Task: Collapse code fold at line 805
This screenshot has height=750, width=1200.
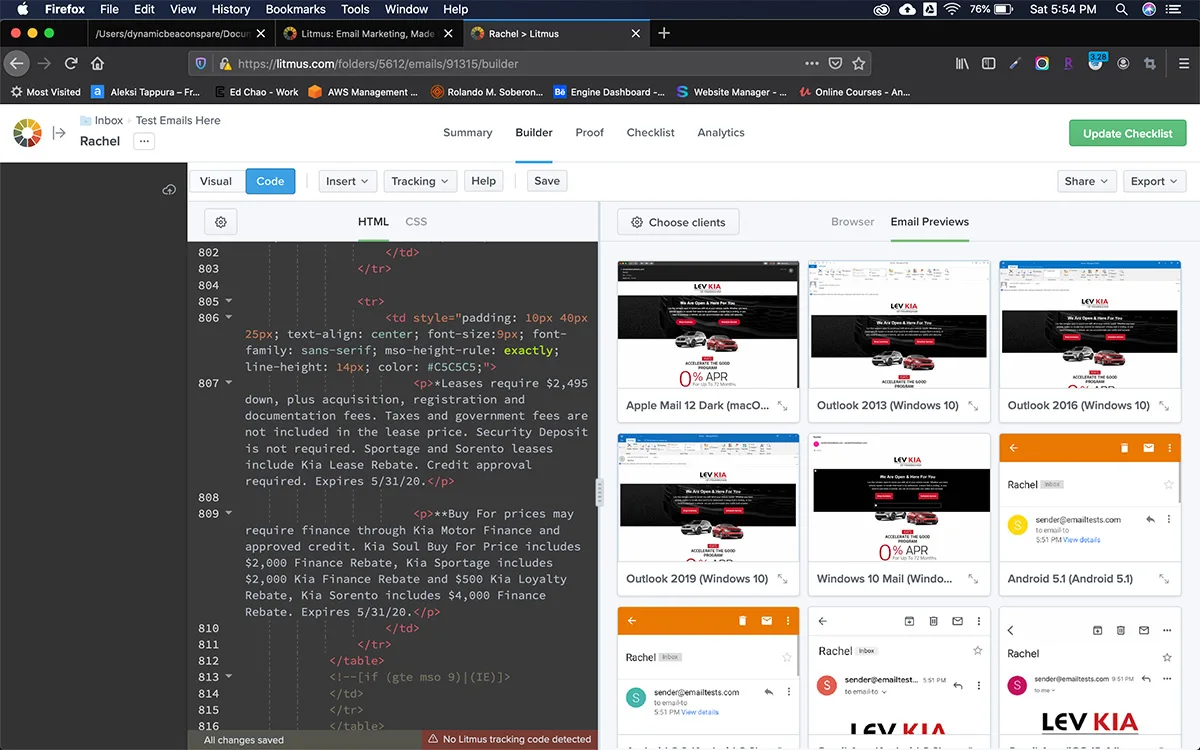Action: tap(229, 301)
